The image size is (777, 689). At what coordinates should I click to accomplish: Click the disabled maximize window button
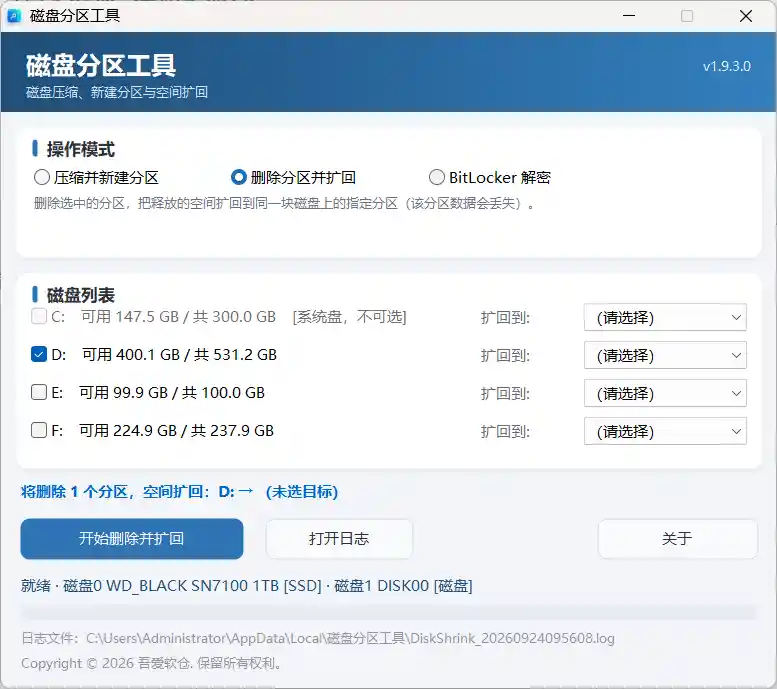tap(687, 16)
